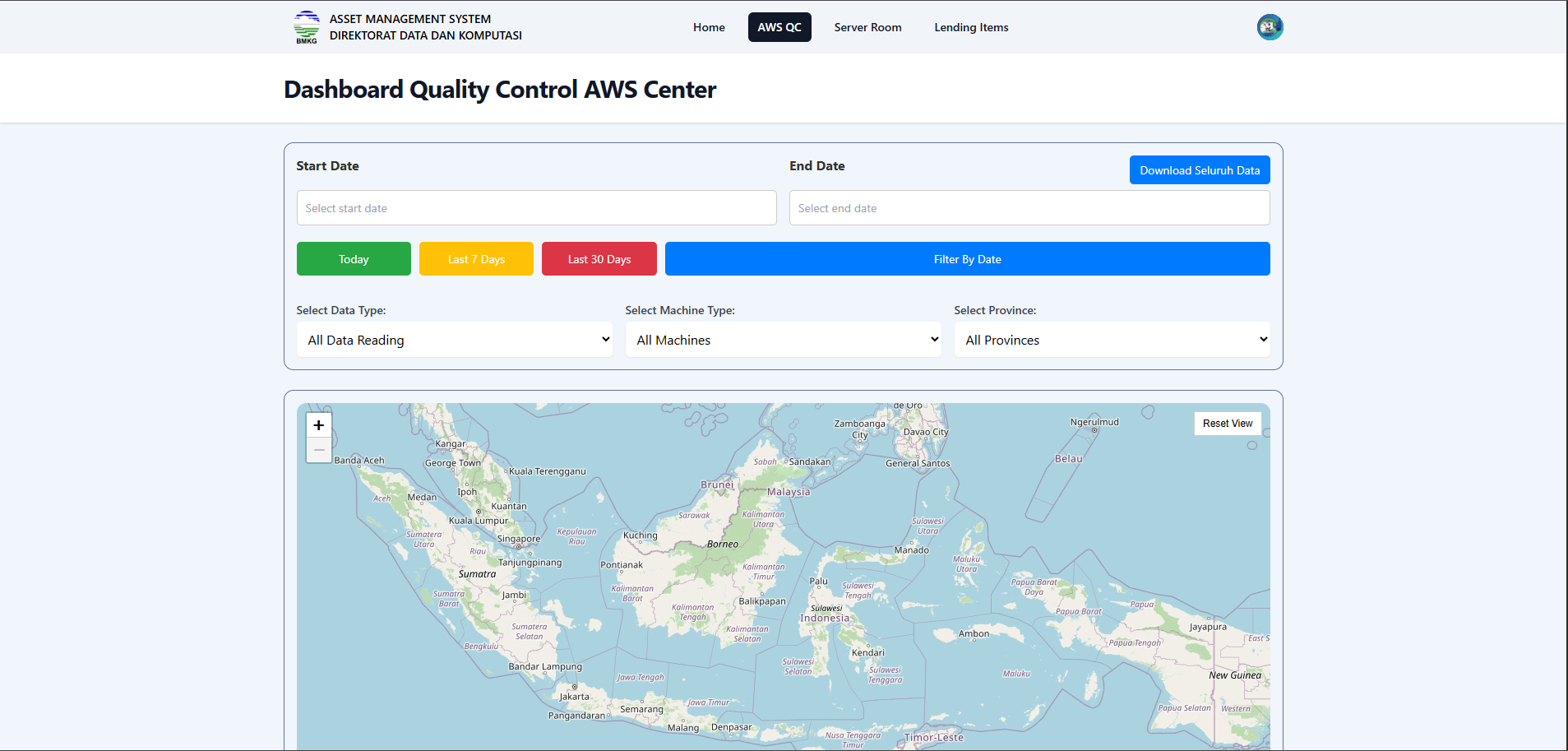Open the user profile avatar icon
This screenshot has height=751, width=1568.
click(1269, 26)
